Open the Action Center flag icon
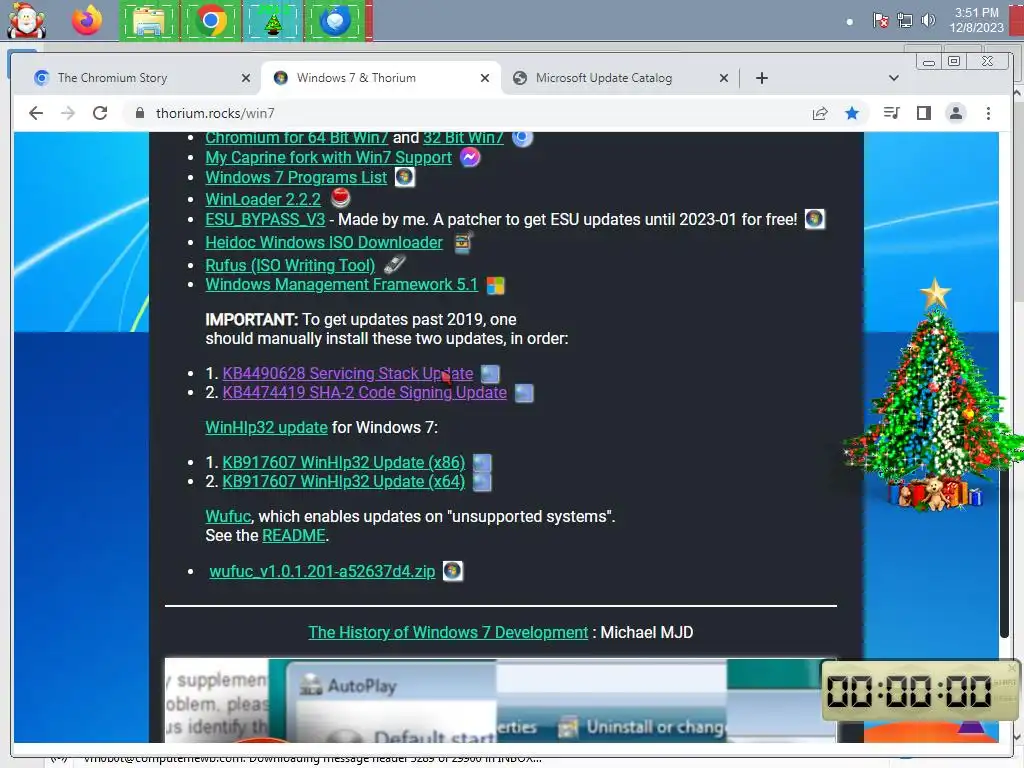The width and height of the screenshot is (1024, 768). click(x=880, y=21)
